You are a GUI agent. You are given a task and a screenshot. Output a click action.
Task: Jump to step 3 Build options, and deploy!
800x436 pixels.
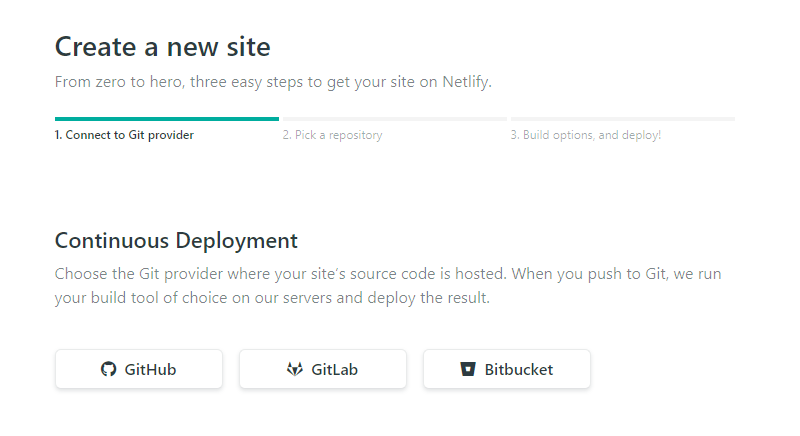click(586, 135)
